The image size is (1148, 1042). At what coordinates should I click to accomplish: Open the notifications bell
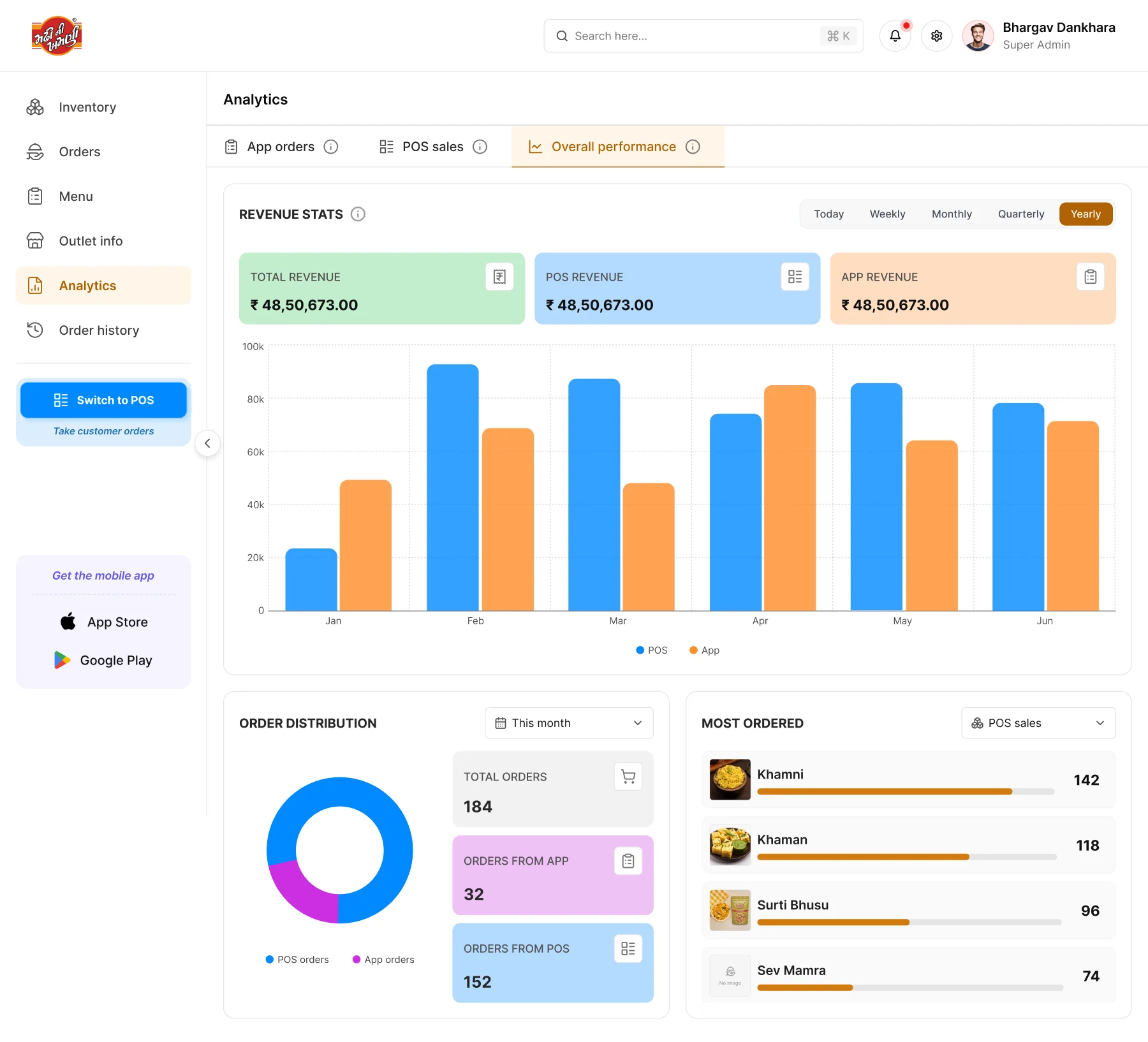[895, 36]
